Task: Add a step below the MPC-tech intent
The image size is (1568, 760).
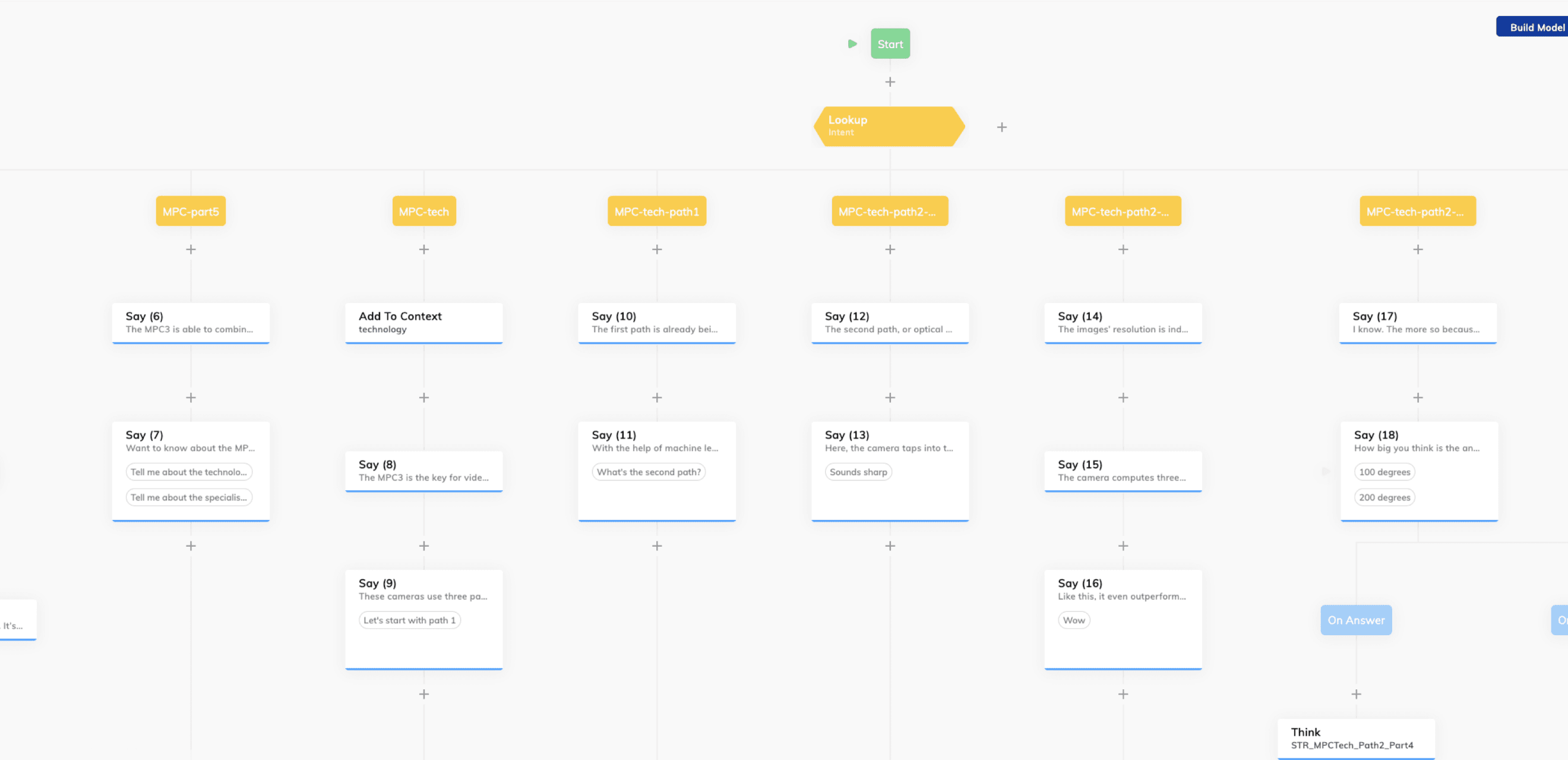Action: tap(423, 249)
